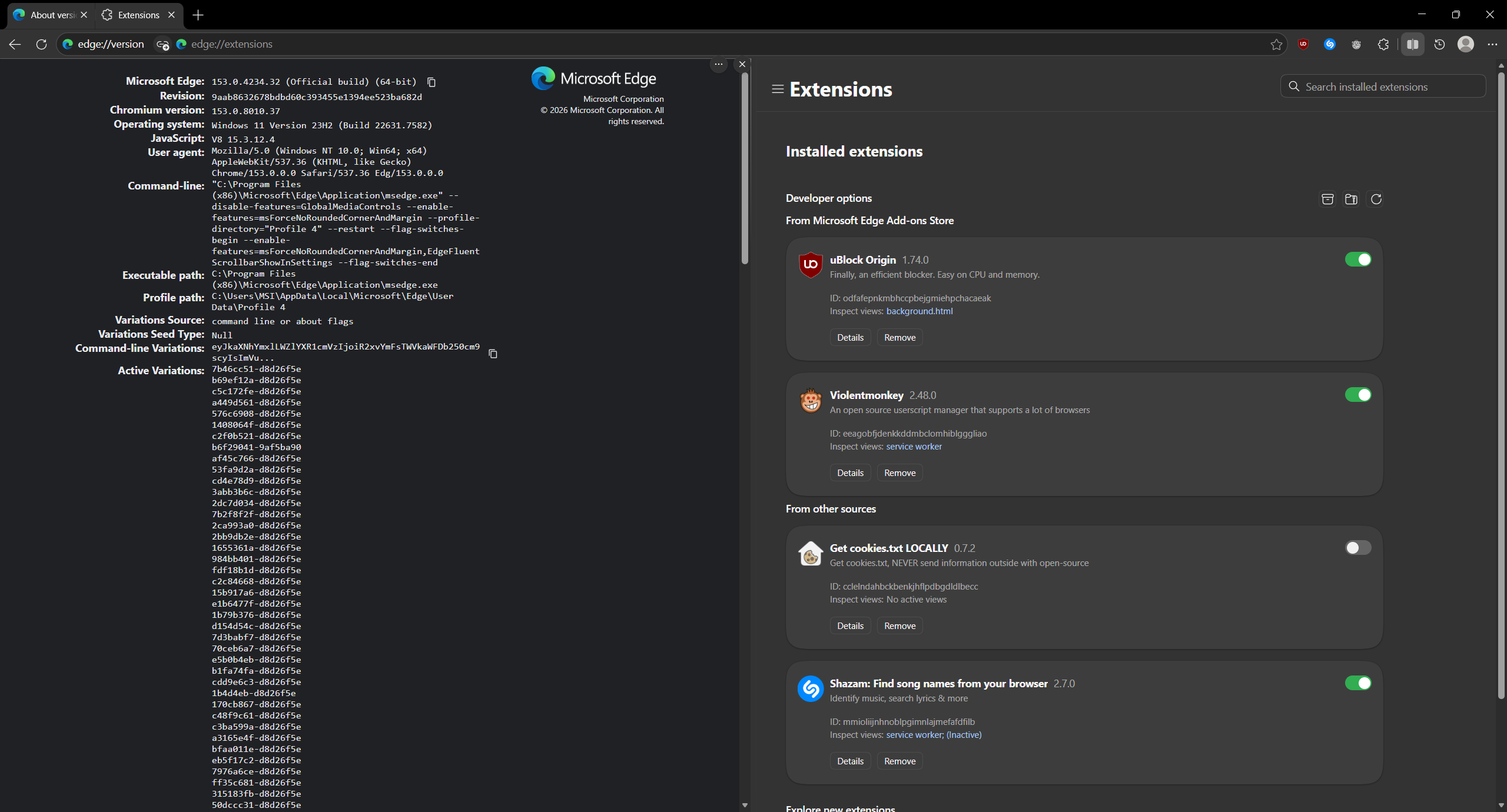Open the Violentmonkey toolbar icon
The width and height of the screenshot is (1507, 812).
click(x=1356, y=44)
